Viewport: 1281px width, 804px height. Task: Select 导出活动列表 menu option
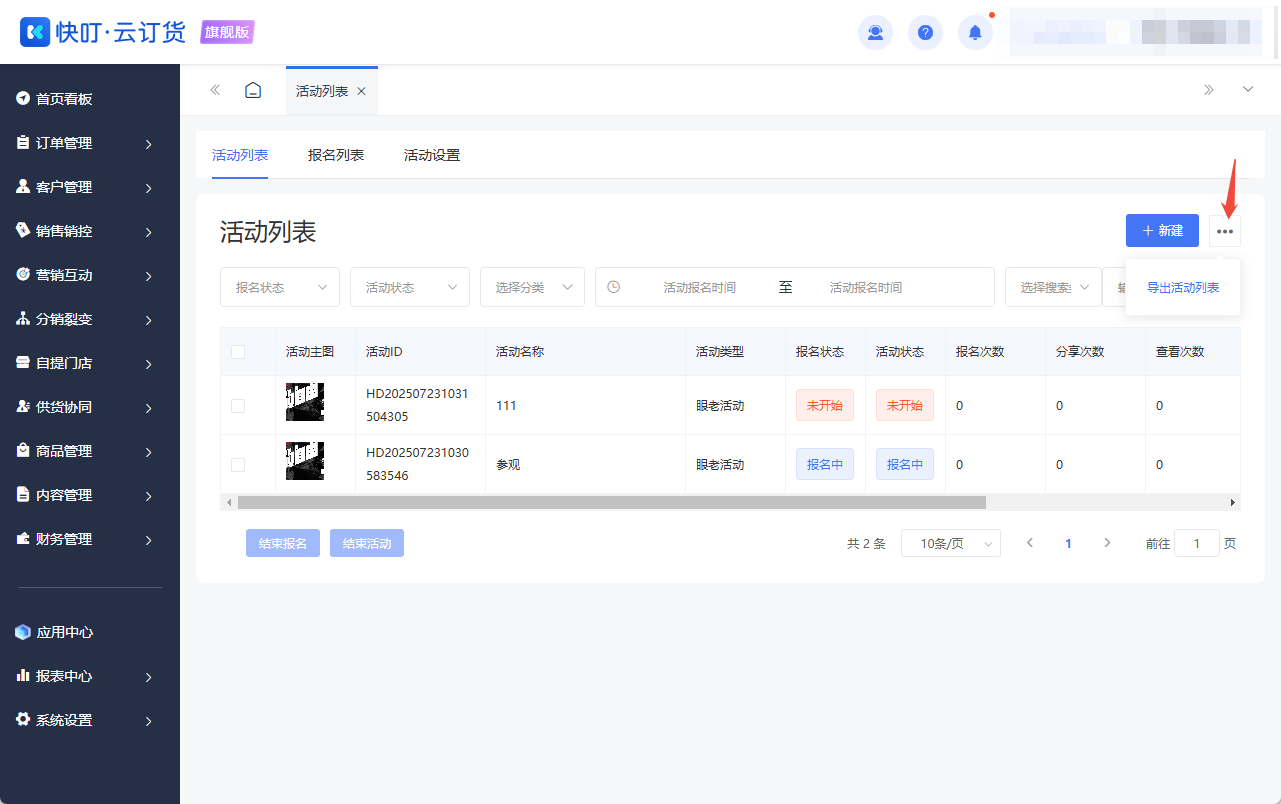[x=1183, y=287]
